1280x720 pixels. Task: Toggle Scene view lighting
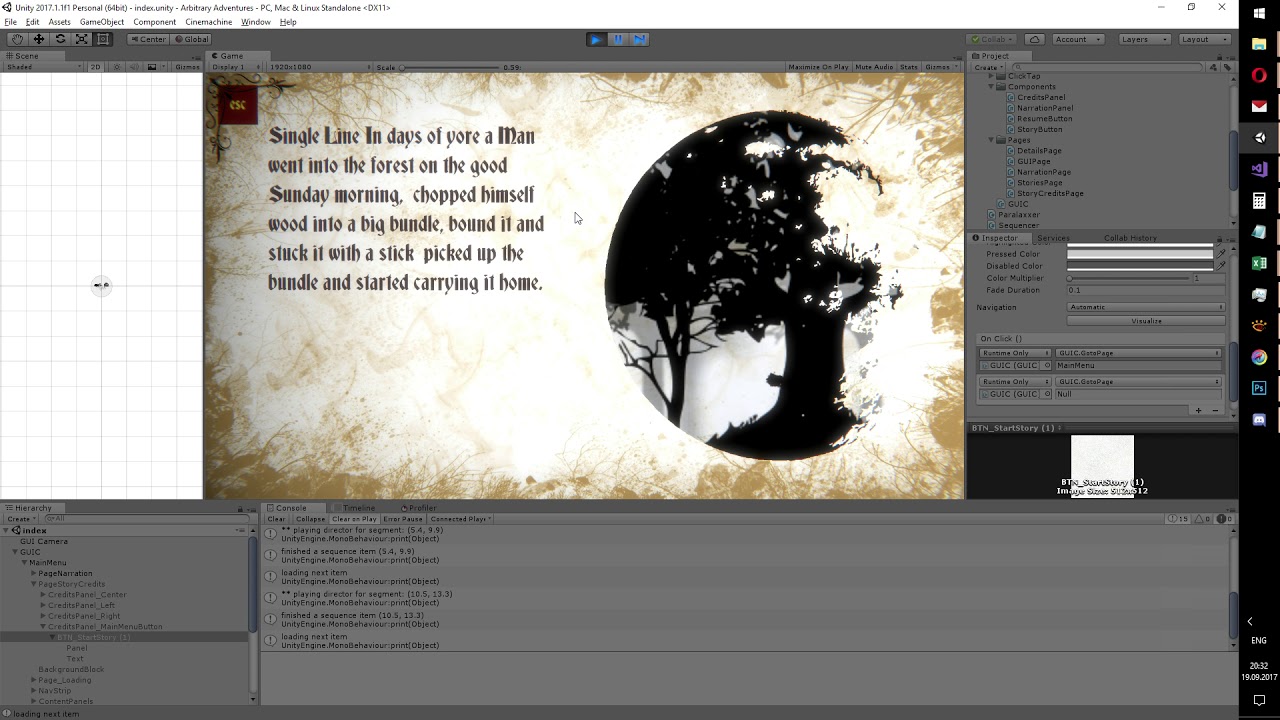coord(117,67)
